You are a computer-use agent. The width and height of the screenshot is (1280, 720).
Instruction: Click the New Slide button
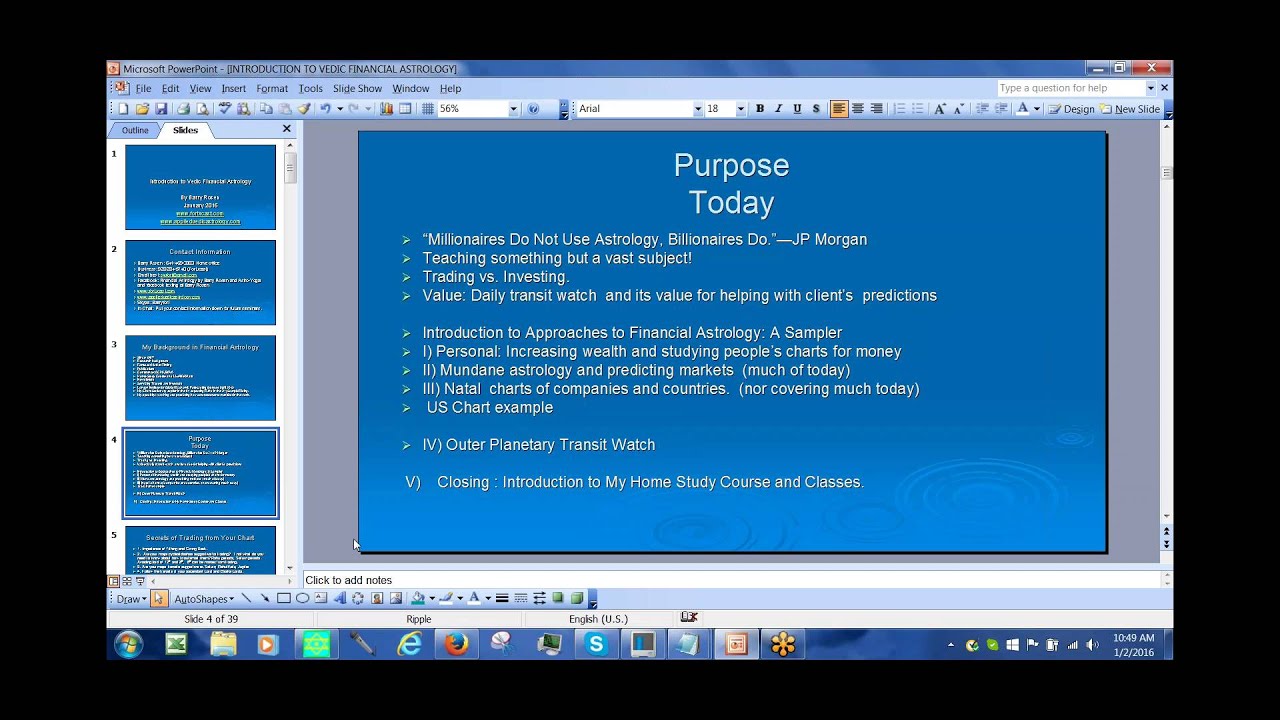1130,109
